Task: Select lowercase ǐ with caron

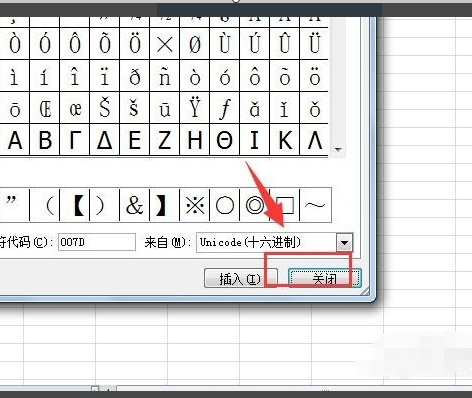Action: coord(285,108)
